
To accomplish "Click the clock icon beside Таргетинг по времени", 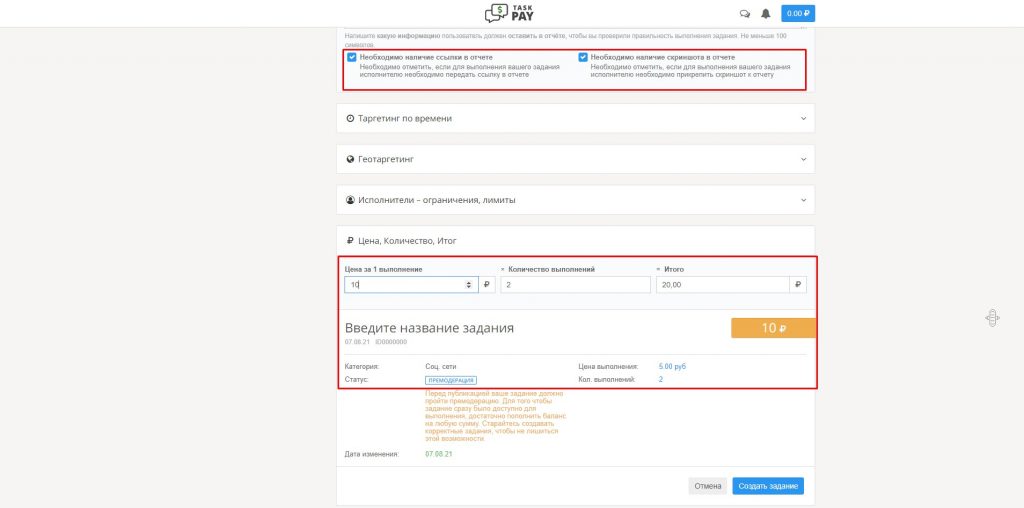I will click(350, 119).
